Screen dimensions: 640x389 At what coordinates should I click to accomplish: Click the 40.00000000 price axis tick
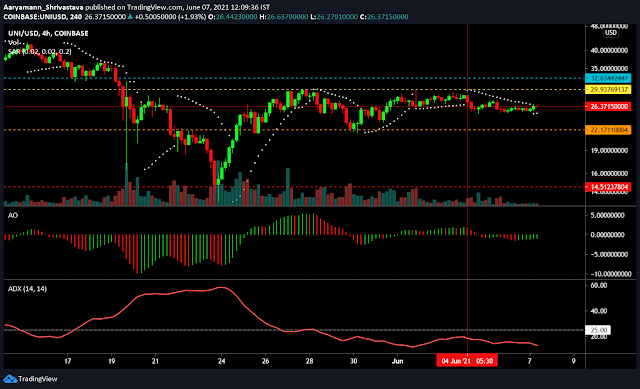click(x=609, y=50)
